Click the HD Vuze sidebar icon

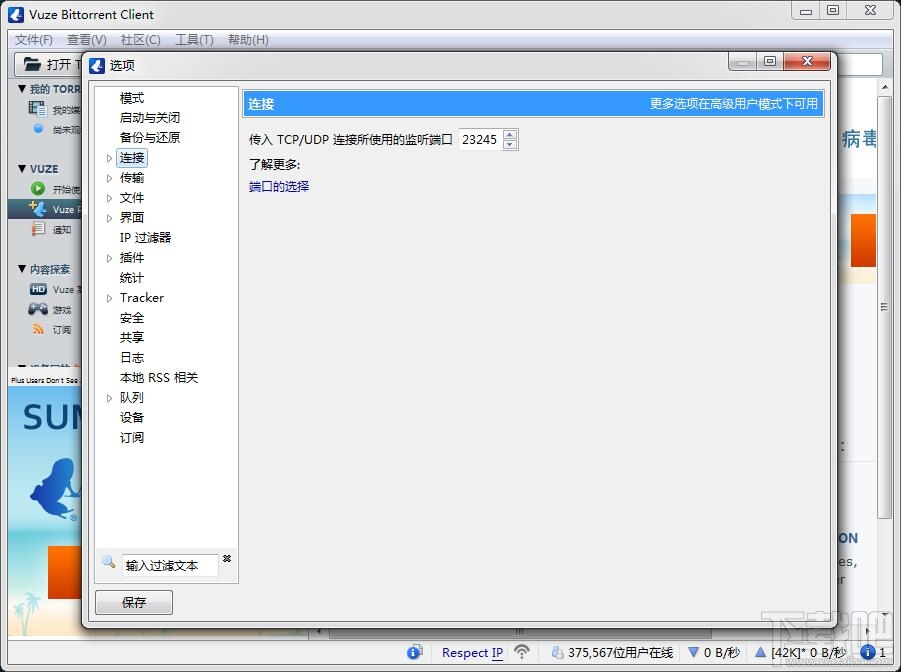pos(38,289)
